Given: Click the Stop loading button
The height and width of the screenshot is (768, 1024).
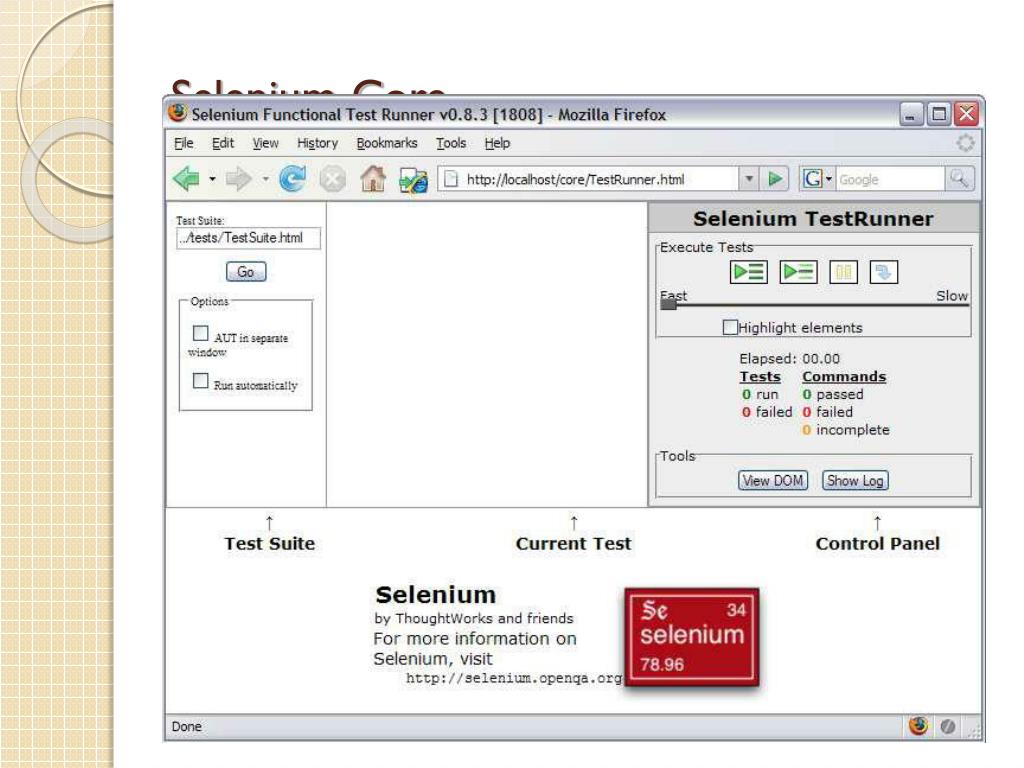Looking at the screenshot, I should 332,178.
